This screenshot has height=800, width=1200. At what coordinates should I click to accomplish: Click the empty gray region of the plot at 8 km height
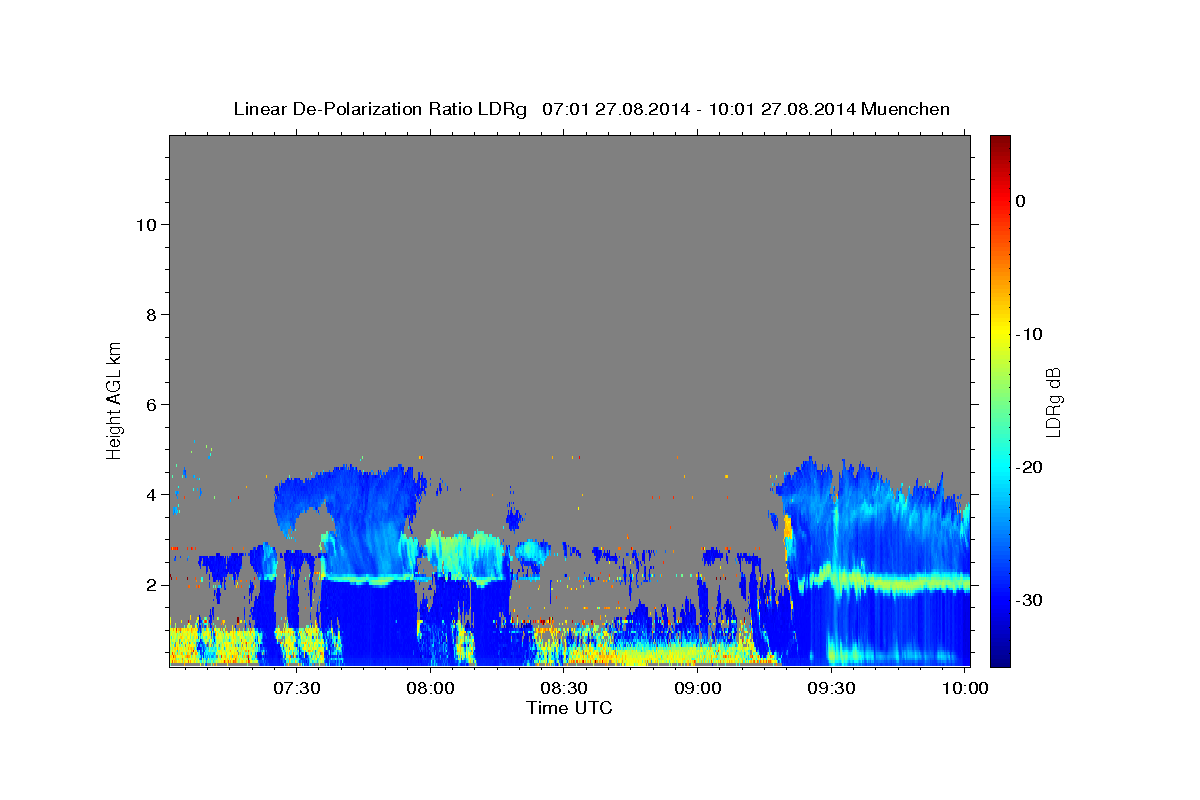point(569,315)
